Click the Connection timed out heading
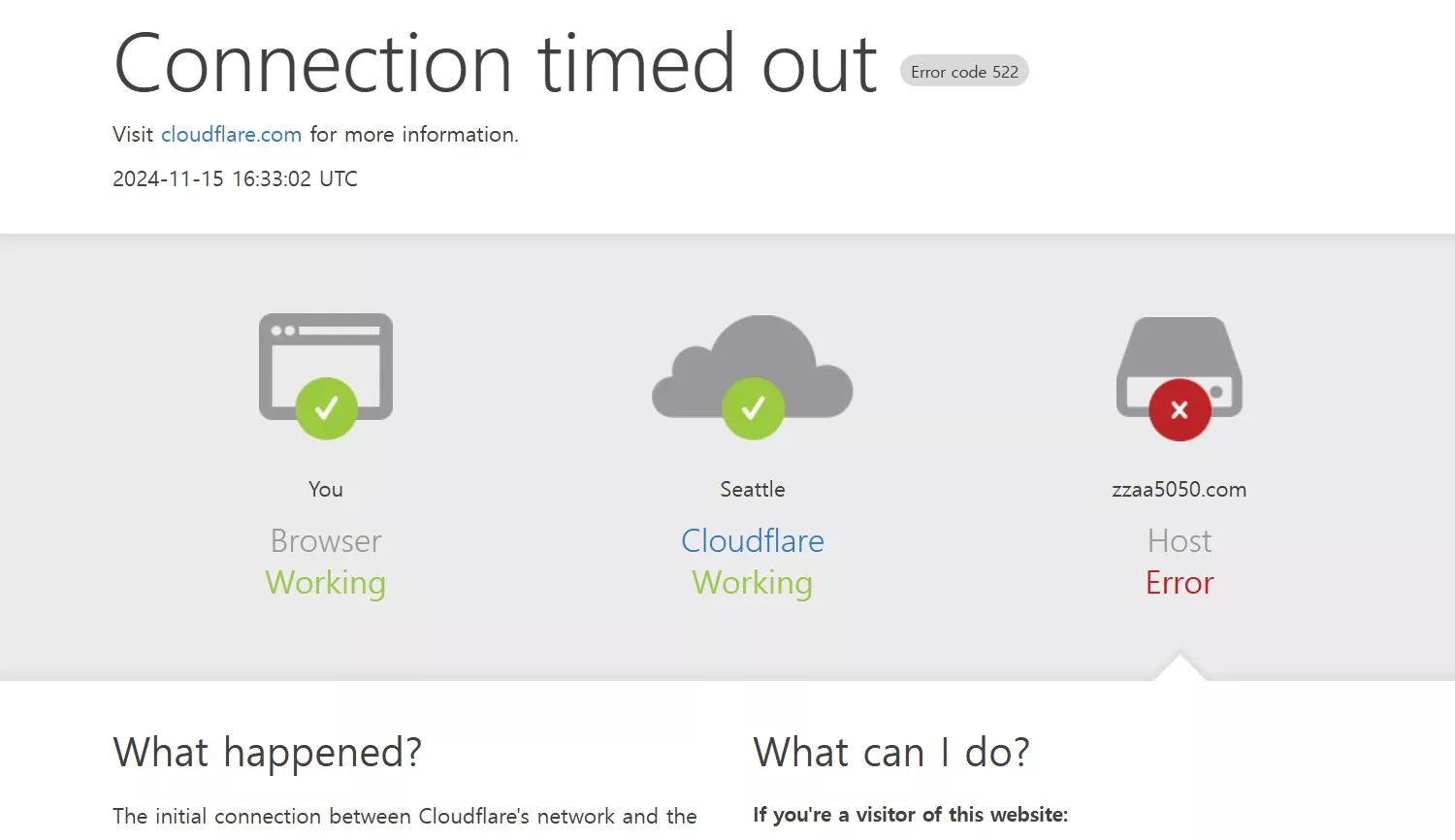 click(x=496, y=64)
